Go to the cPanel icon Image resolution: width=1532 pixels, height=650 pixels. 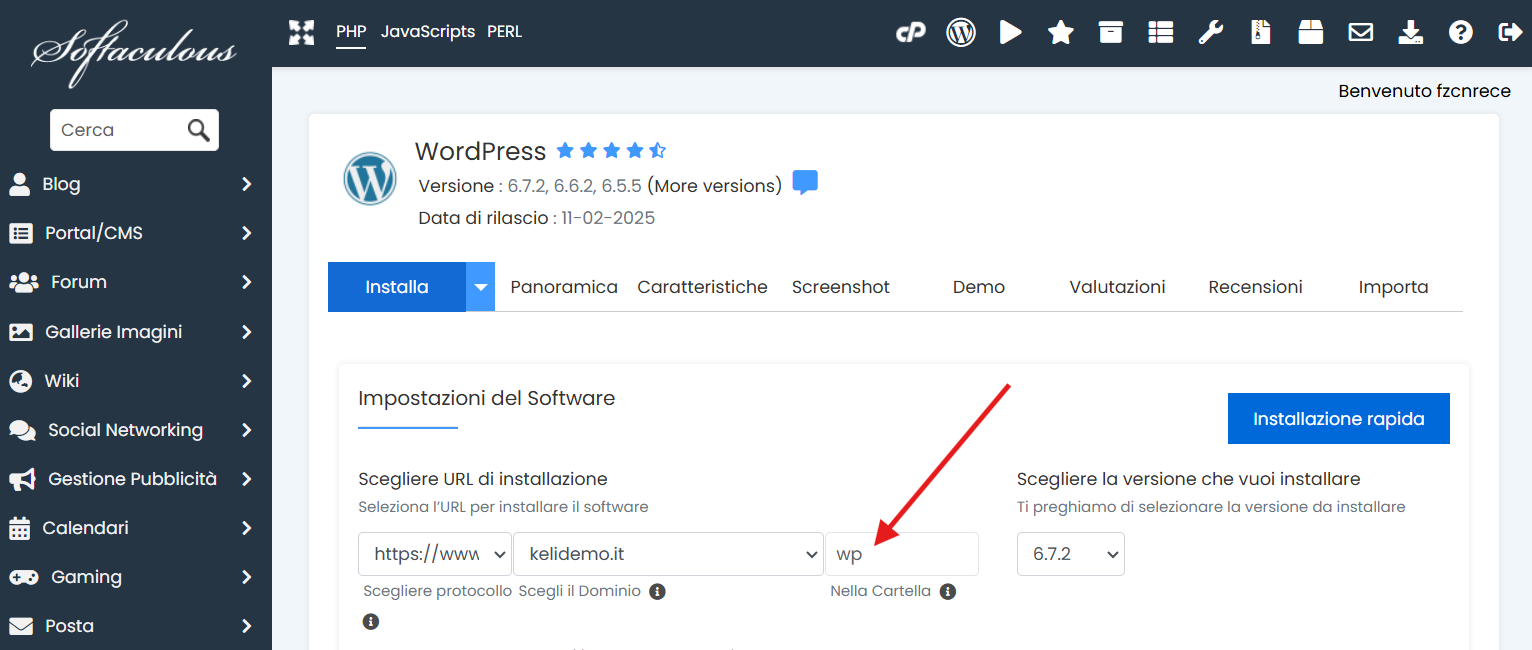[910, 33]
